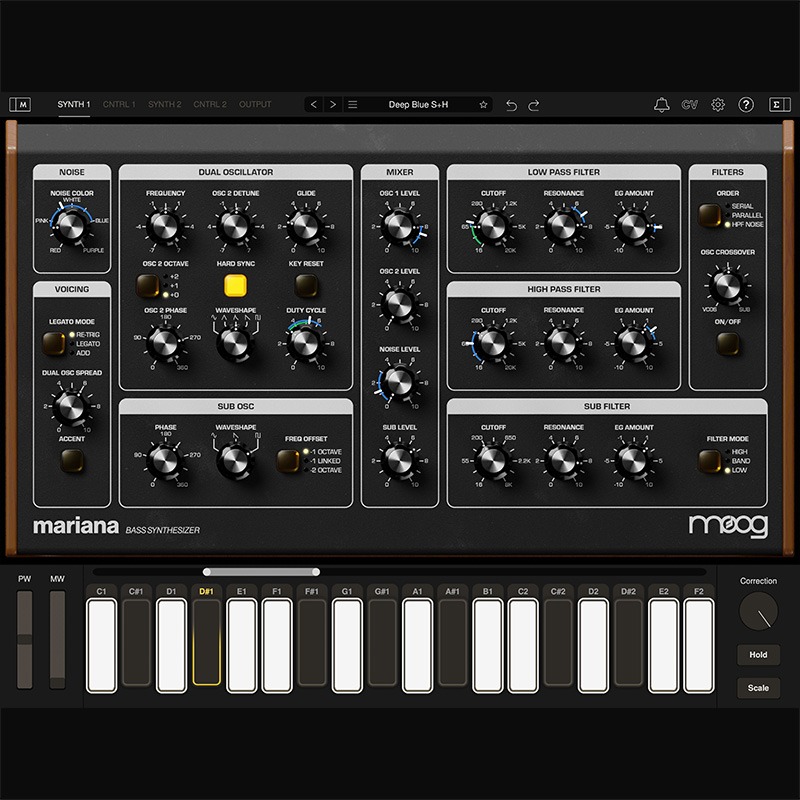
Task: Open the help question mark
Action: pos(746,105)
